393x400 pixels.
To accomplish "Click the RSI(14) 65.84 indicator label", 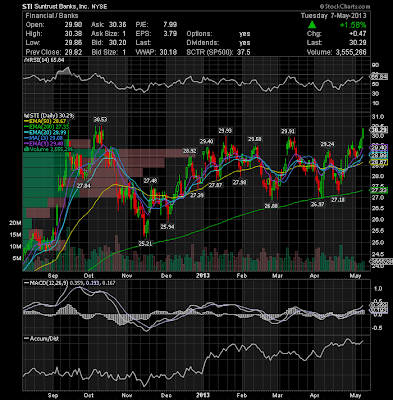I will 44,60.
